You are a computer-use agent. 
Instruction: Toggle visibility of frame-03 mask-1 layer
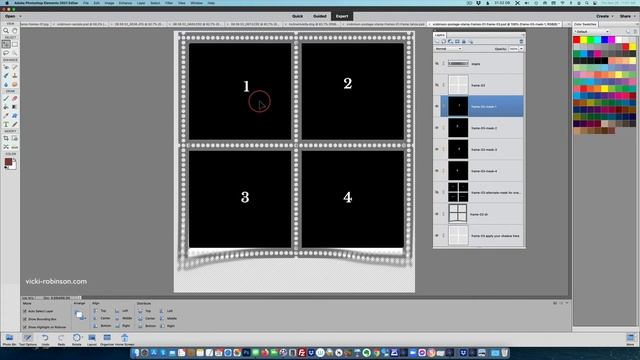[437, 107]
